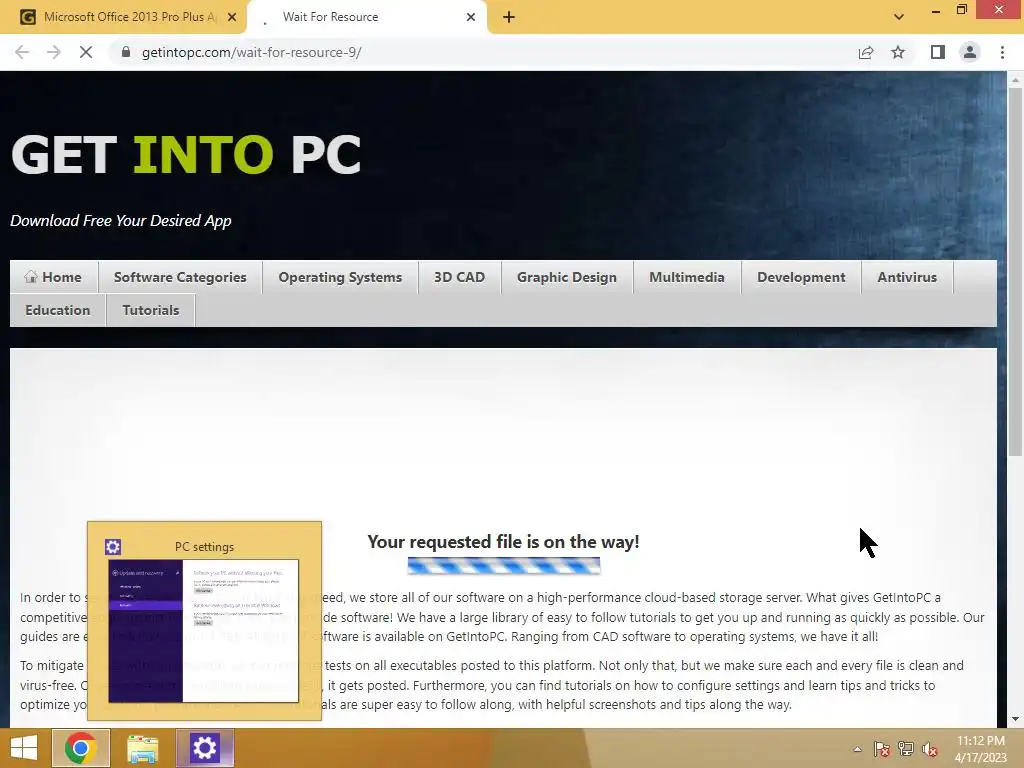Image resolution: width=1024 pixels, height=768 pixels.
Task: Open 3D CAD menu item
Action: pyautogui.click(x=460, y=277)
